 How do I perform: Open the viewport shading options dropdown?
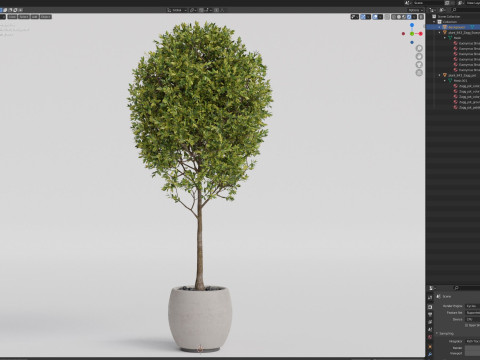414,17
